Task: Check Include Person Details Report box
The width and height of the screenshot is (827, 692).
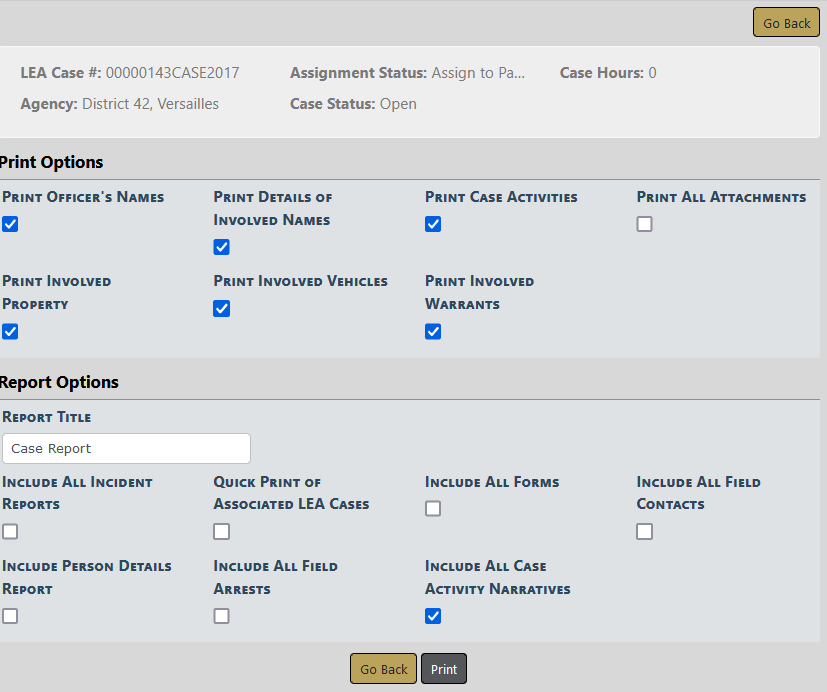Action: click(x=10, y=616)
